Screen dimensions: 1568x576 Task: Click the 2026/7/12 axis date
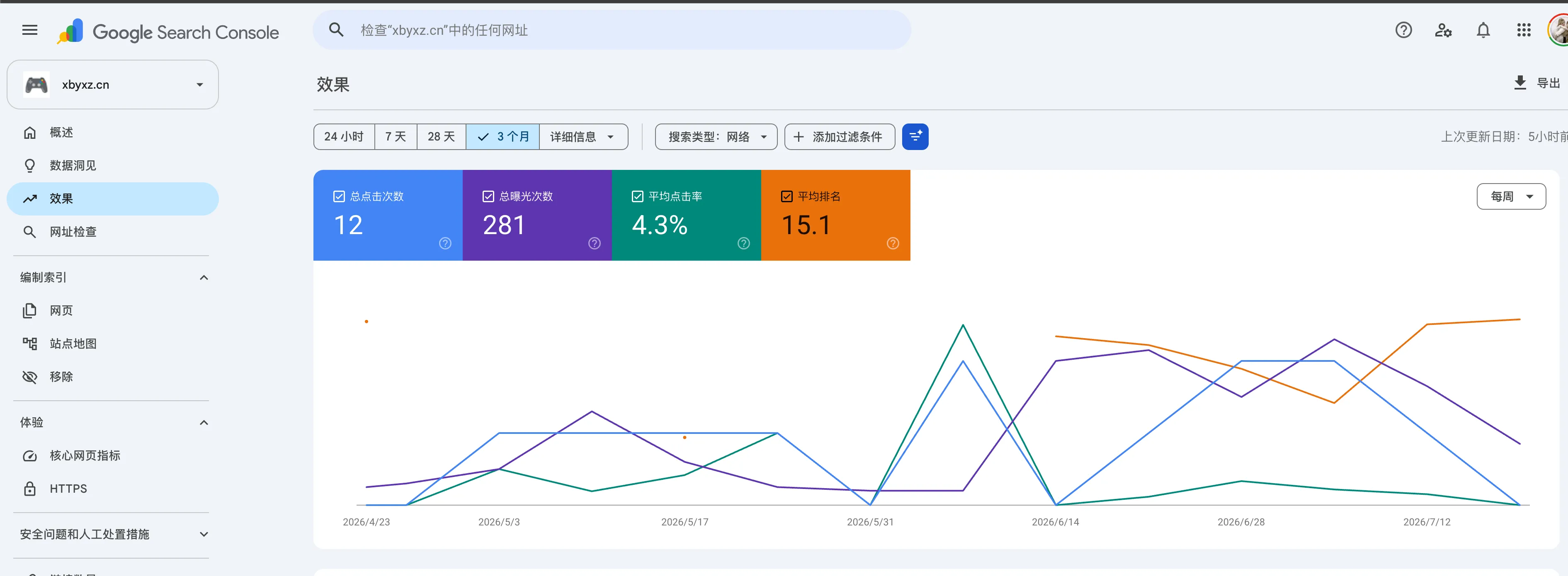tap(1426, 522)
